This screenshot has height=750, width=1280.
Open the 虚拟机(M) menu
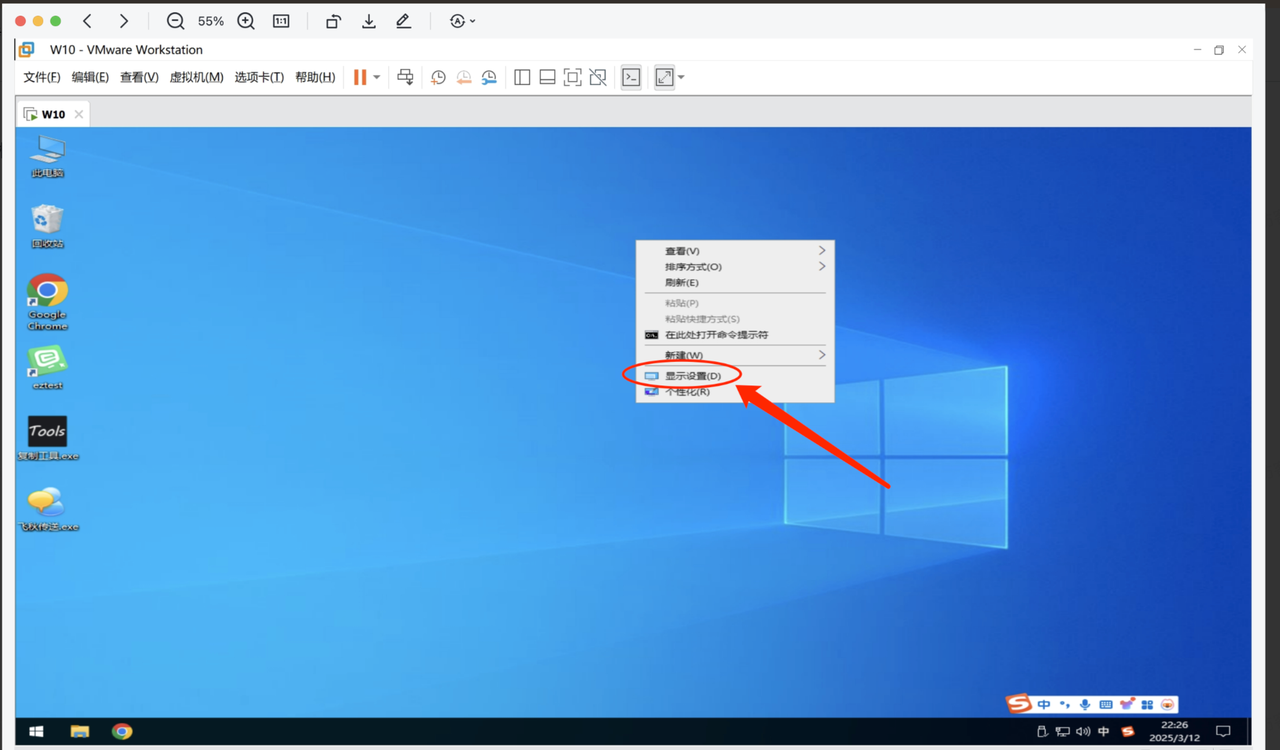click(196, 77)
